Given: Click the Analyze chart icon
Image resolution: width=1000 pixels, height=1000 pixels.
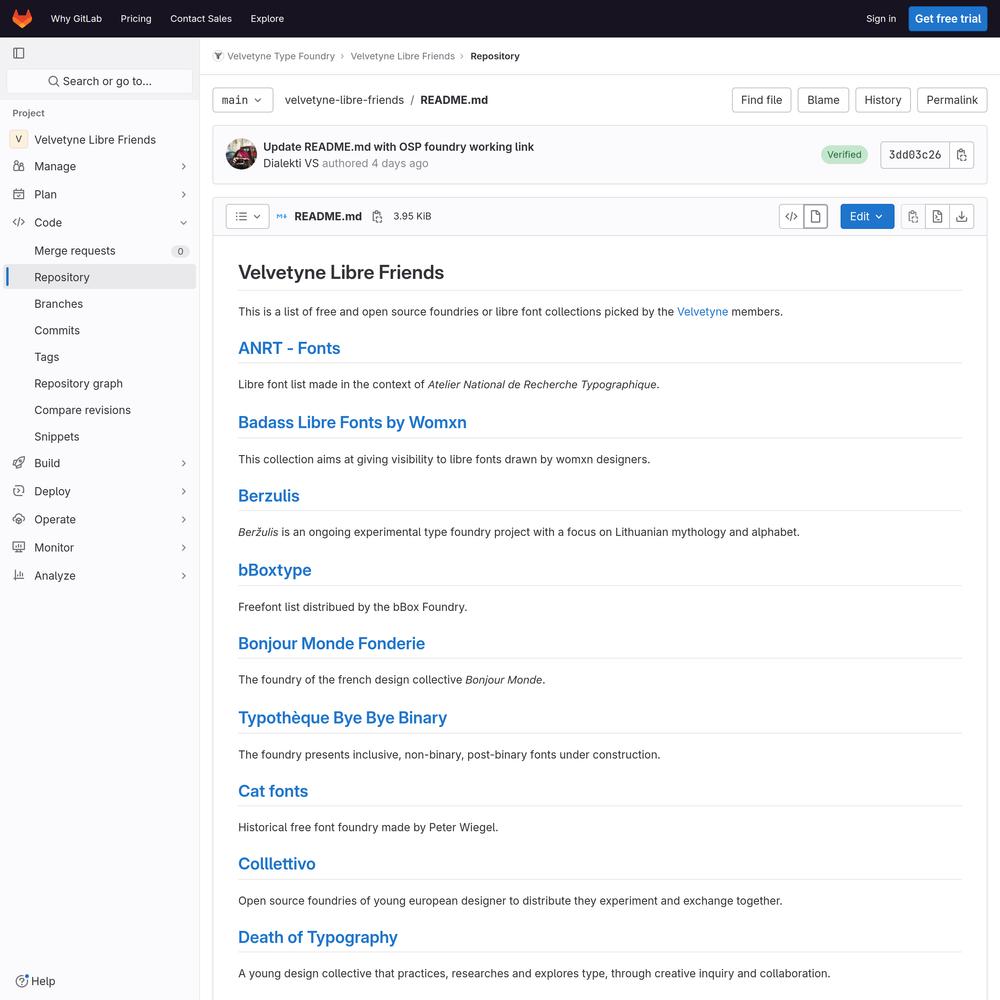Looking at the screenshot, I should click(19, 575).
